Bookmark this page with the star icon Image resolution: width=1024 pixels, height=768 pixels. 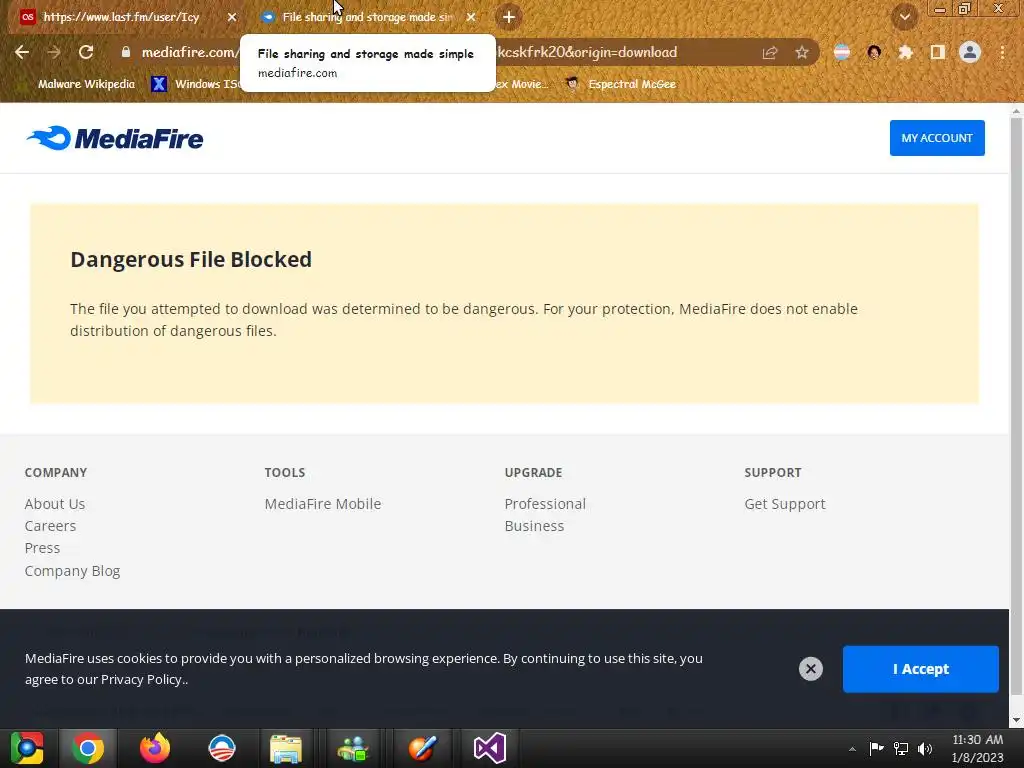point(802,52)
